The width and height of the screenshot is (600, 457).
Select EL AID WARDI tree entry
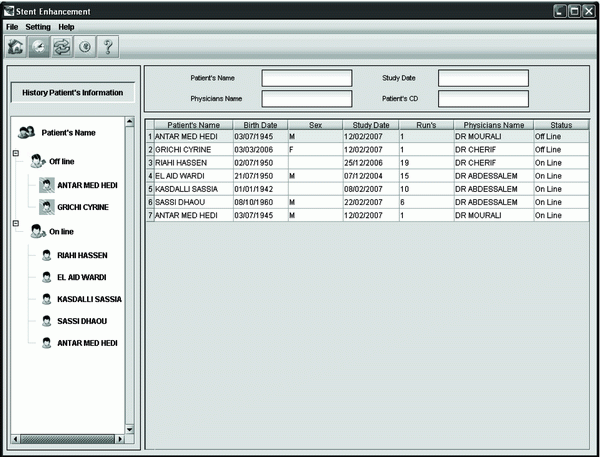[82, 277]
